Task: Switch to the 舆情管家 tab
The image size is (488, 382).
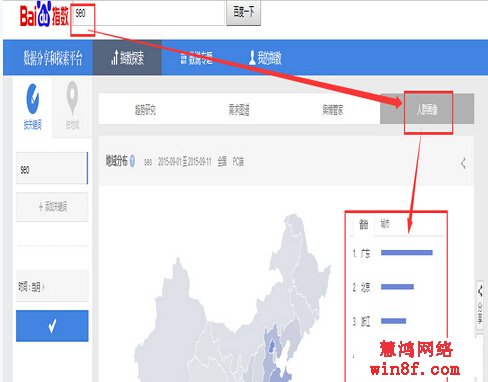Action: tap(333, 110)
